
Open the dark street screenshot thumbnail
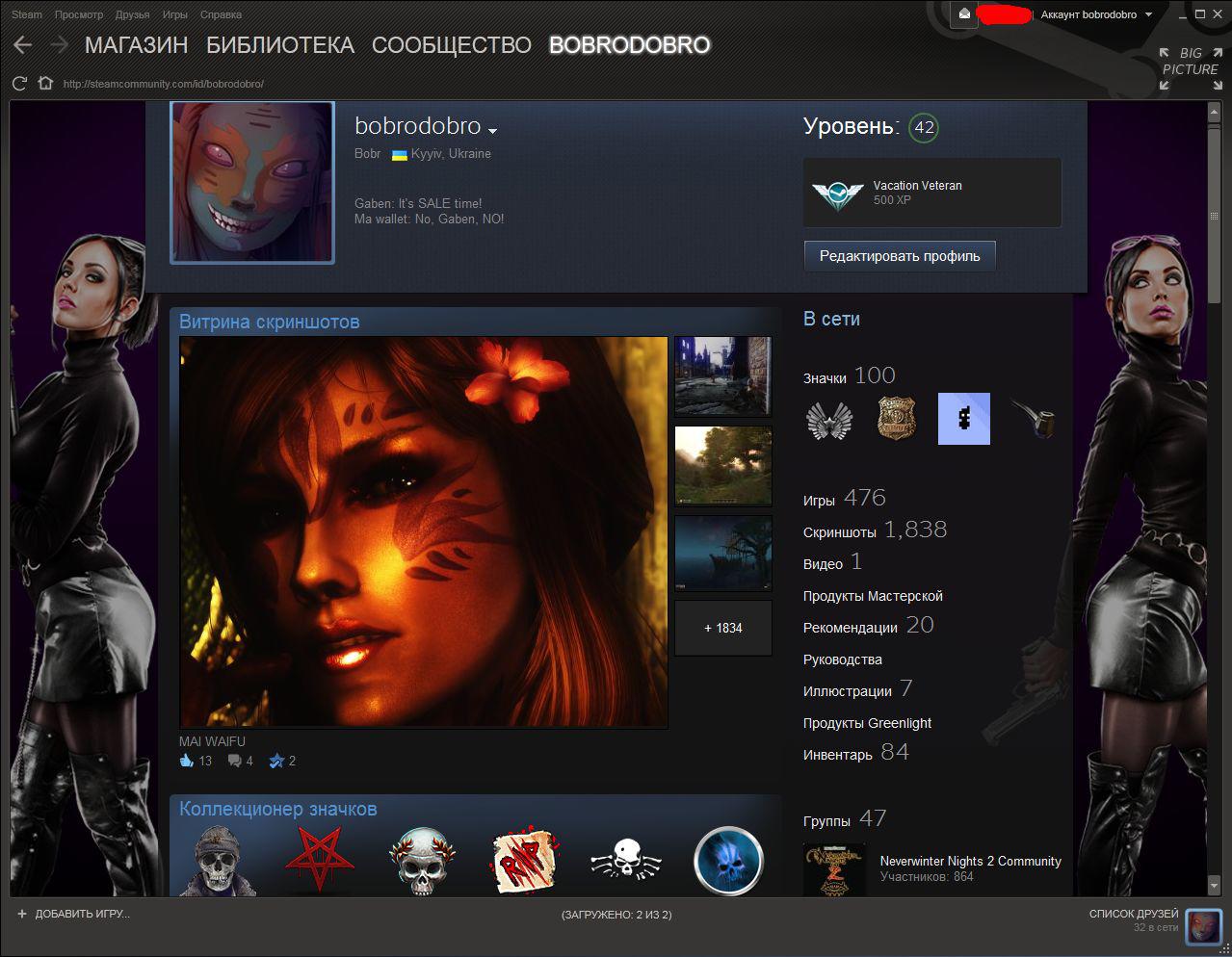pos(723,376)
